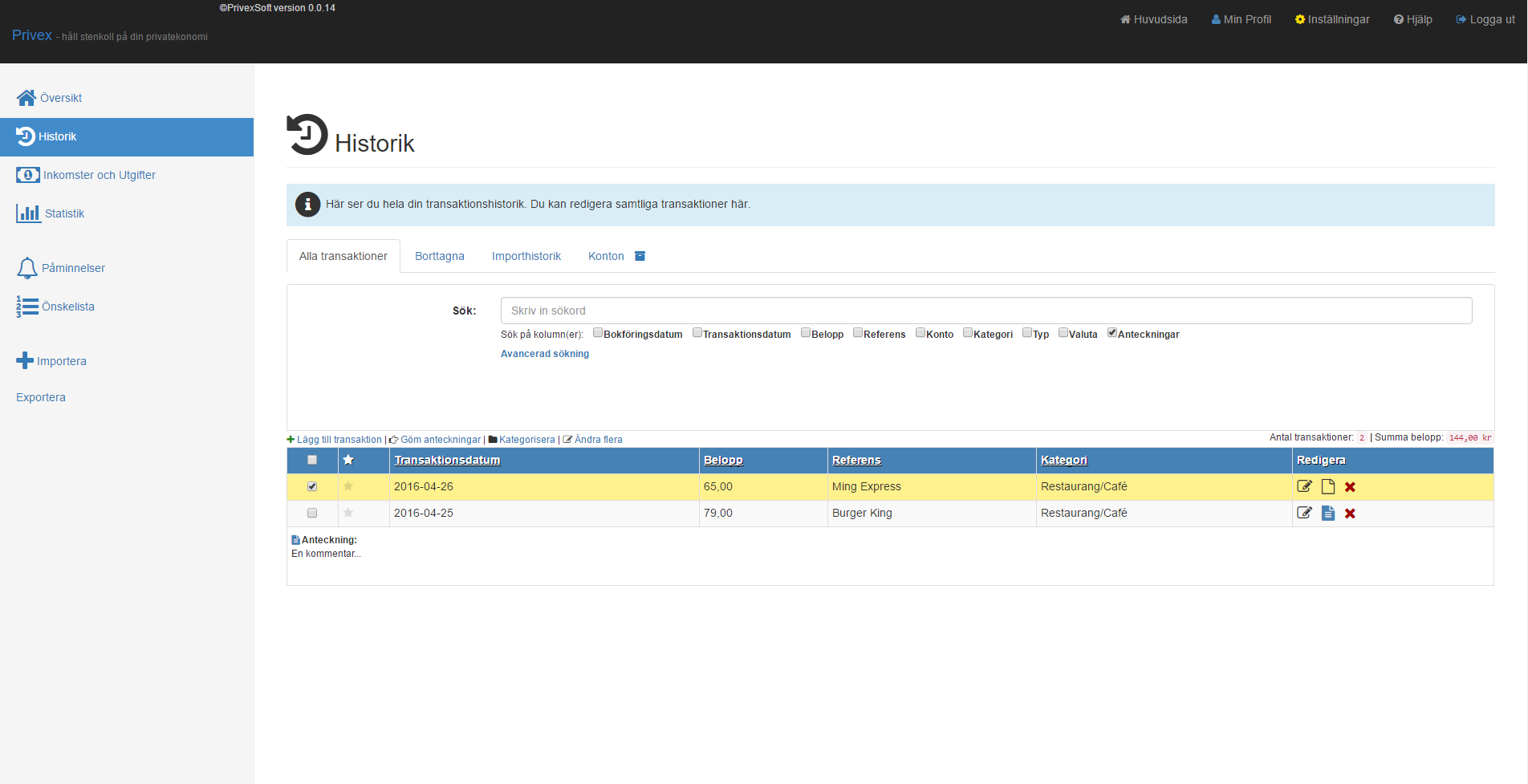Enable the Belopp search column checkbox
The image size is (1528, 784).
click(x=806, y=333)
